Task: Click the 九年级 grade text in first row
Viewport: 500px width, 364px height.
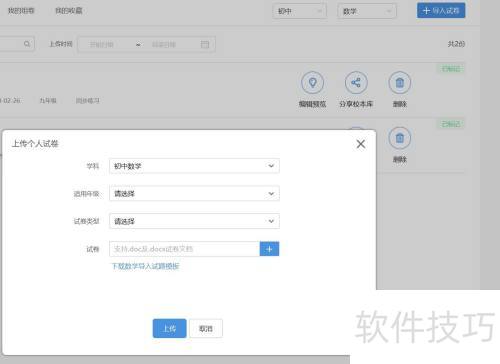Action: coord(48,100)
